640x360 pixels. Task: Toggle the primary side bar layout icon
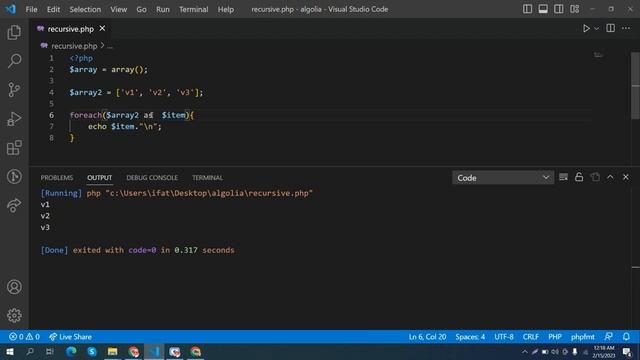coord(527,9)
